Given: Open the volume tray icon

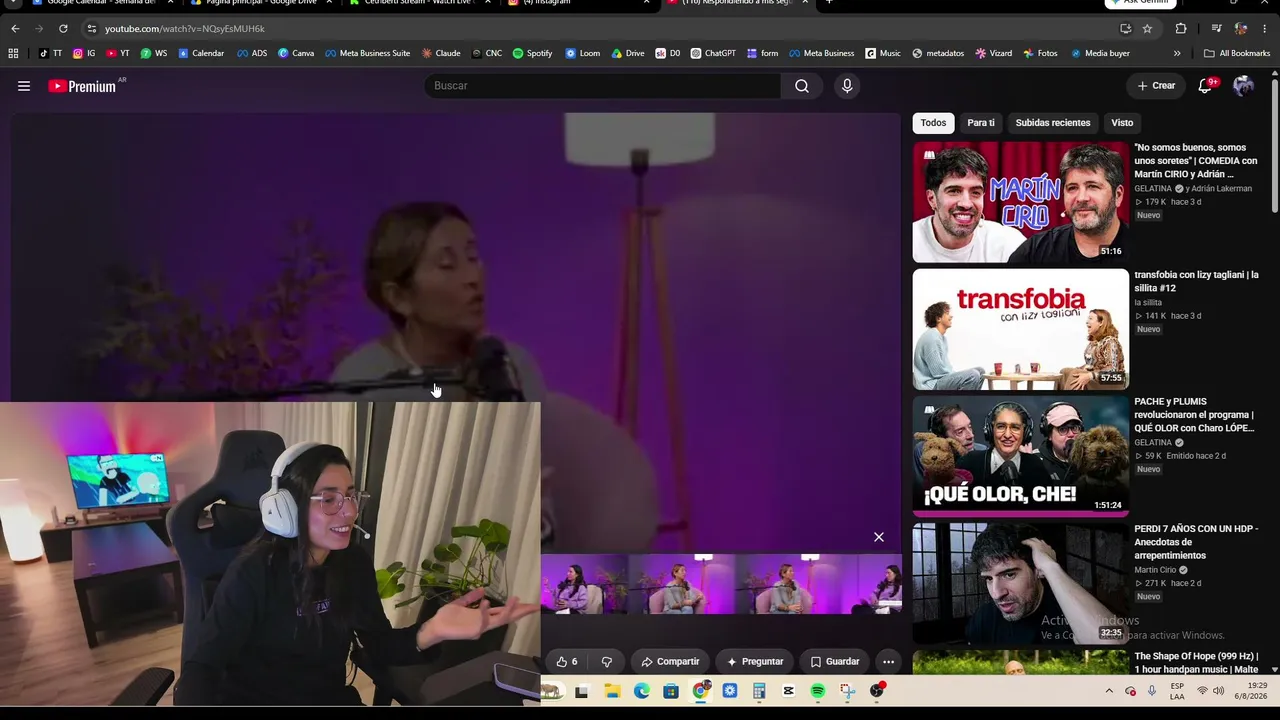Looking at the screenshot, I should 1219,691.
